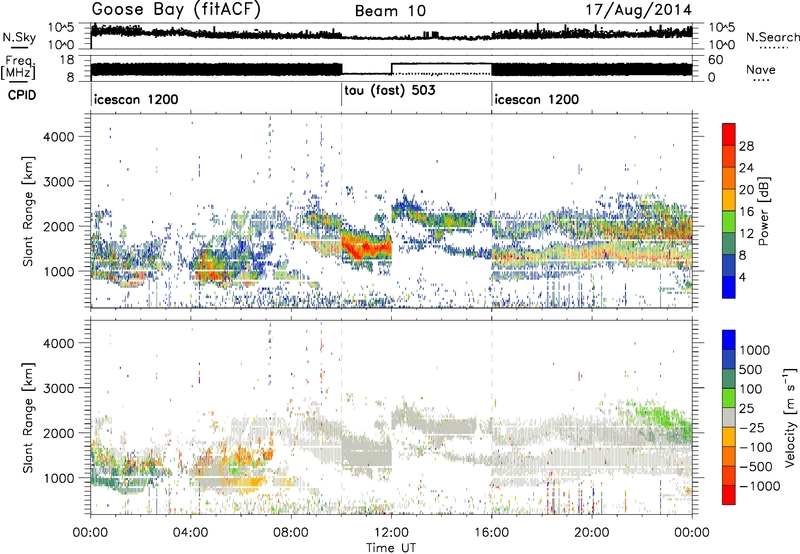Click the 'Goose Bay (fitACF)' title text
This screenshot has width=800, height=554.
[176, 10]
